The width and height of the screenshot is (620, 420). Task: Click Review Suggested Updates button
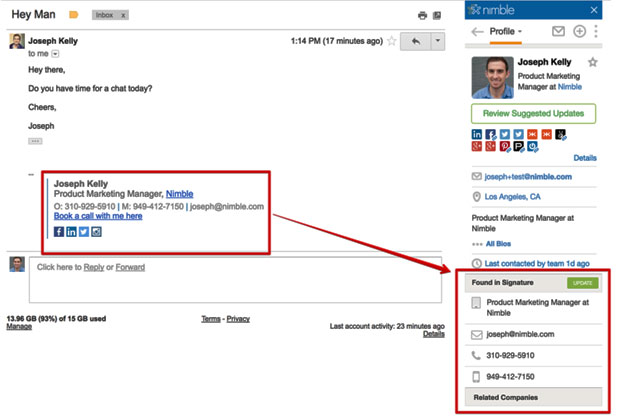pos(533,114)
